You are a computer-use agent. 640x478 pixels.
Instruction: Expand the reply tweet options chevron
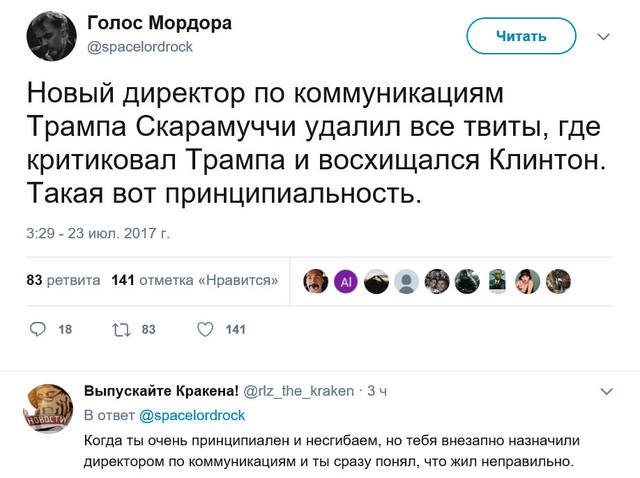point(604,391)
